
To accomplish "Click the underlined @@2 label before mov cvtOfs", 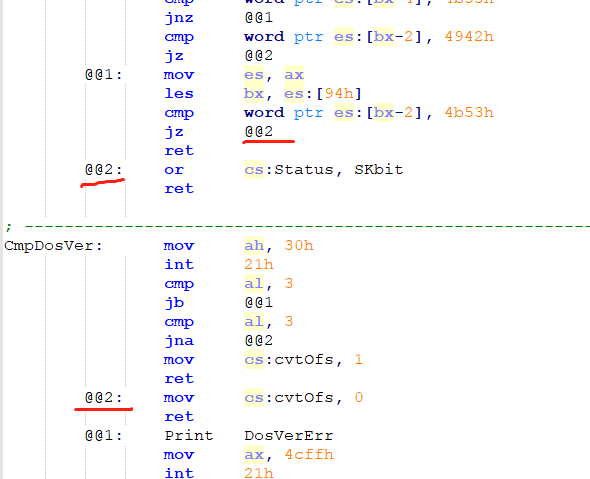I will coord(104,398).
